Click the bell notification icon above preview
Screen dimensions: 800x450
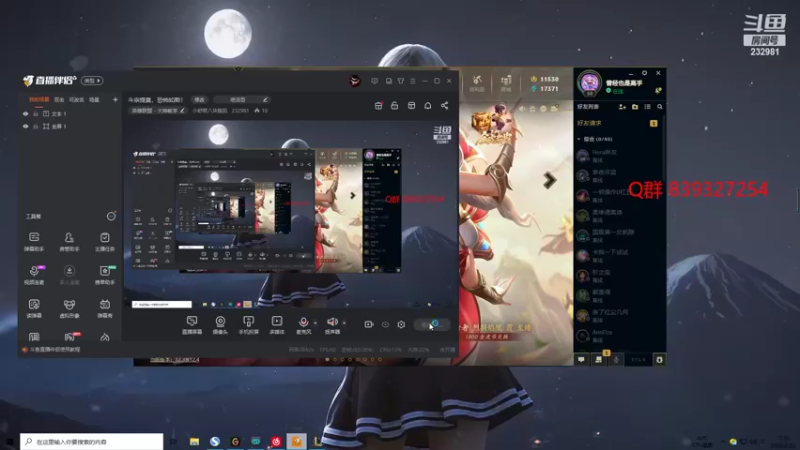(x=428, y=105)
